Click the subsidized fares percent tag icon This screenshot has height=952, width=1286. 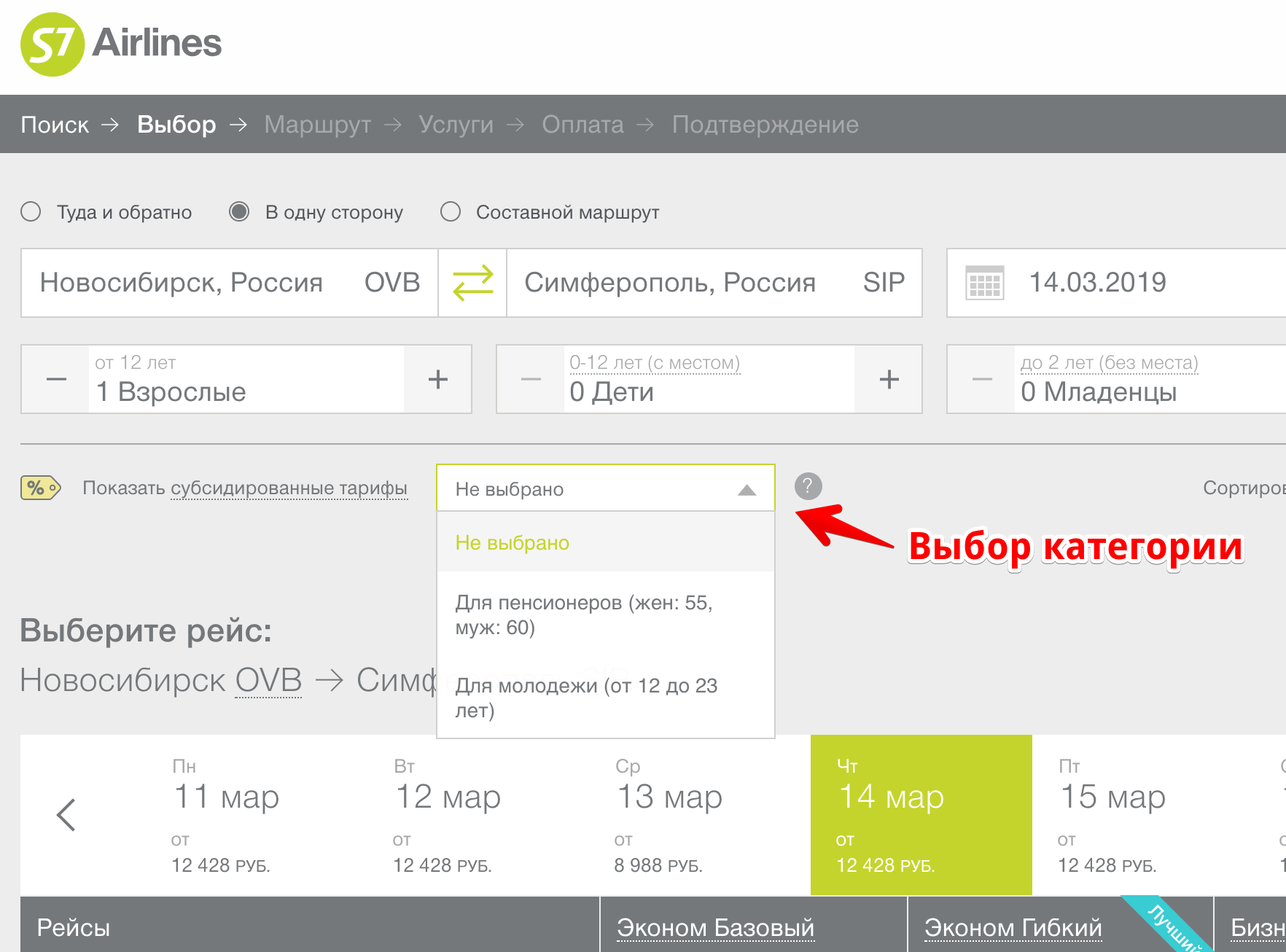(41, 488)
